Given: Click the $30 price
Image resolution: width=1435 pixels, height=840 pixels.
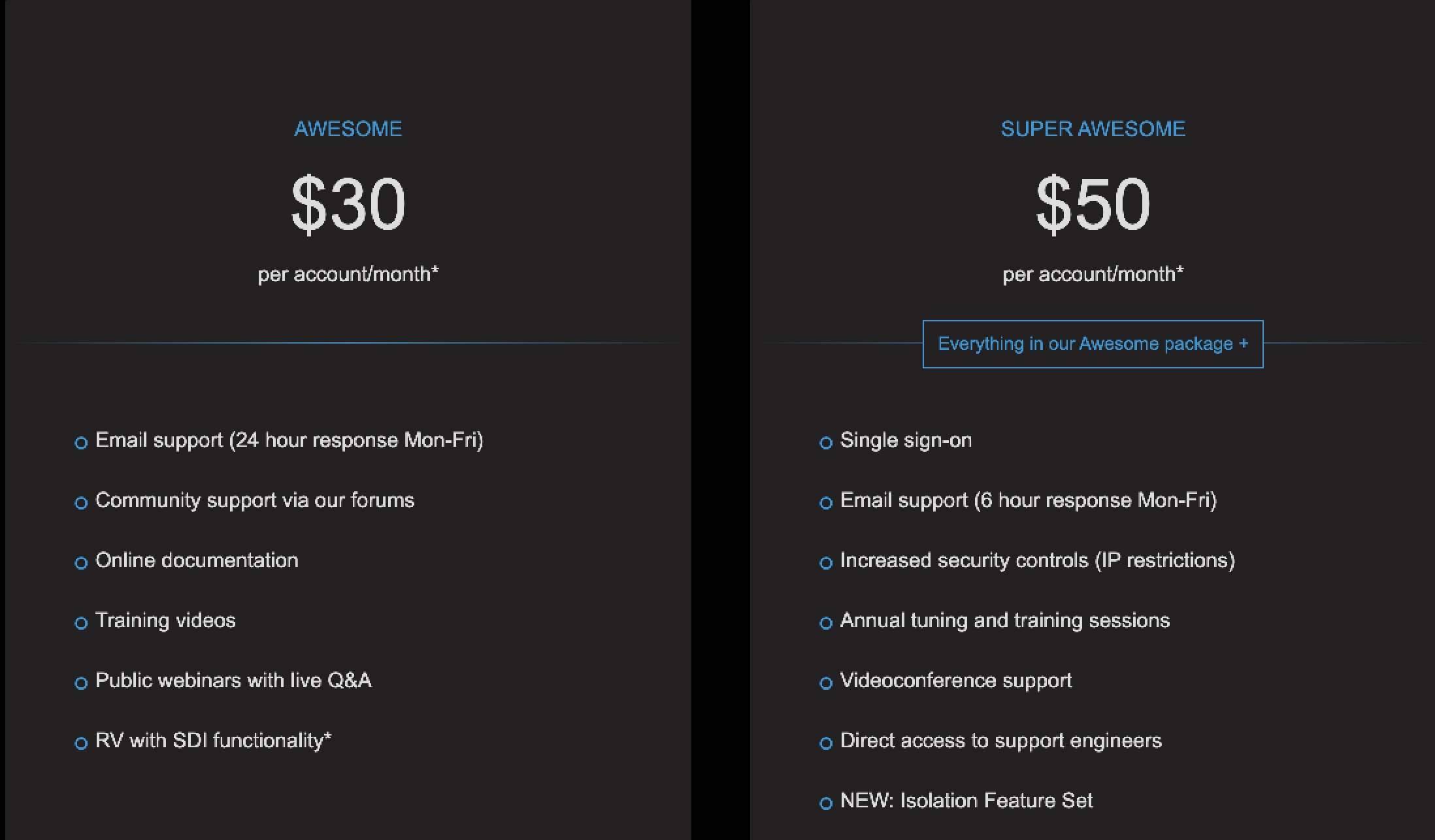Looking at the screenshot, I should 348,204.
